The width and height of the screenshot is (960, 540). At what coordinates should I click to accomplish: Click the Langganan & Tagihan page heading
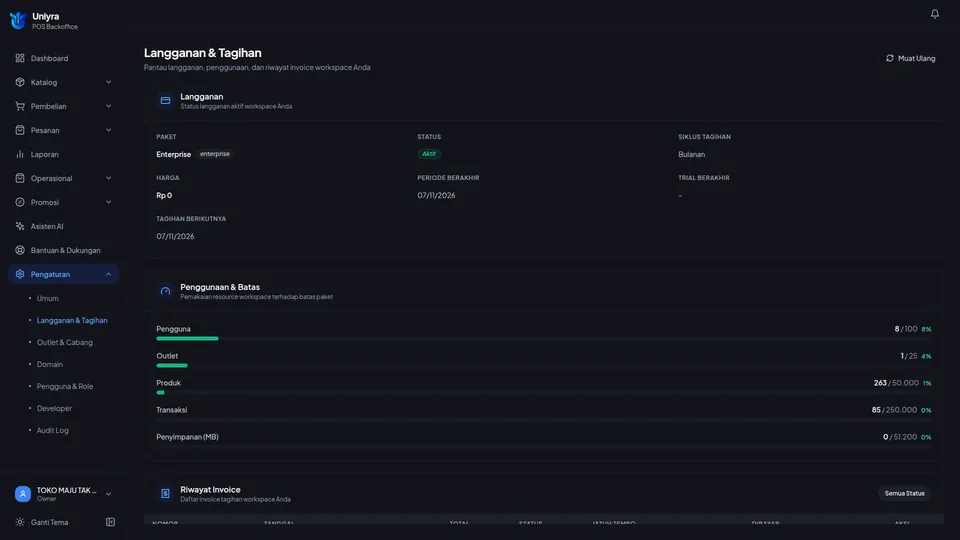tap(203, 53)
